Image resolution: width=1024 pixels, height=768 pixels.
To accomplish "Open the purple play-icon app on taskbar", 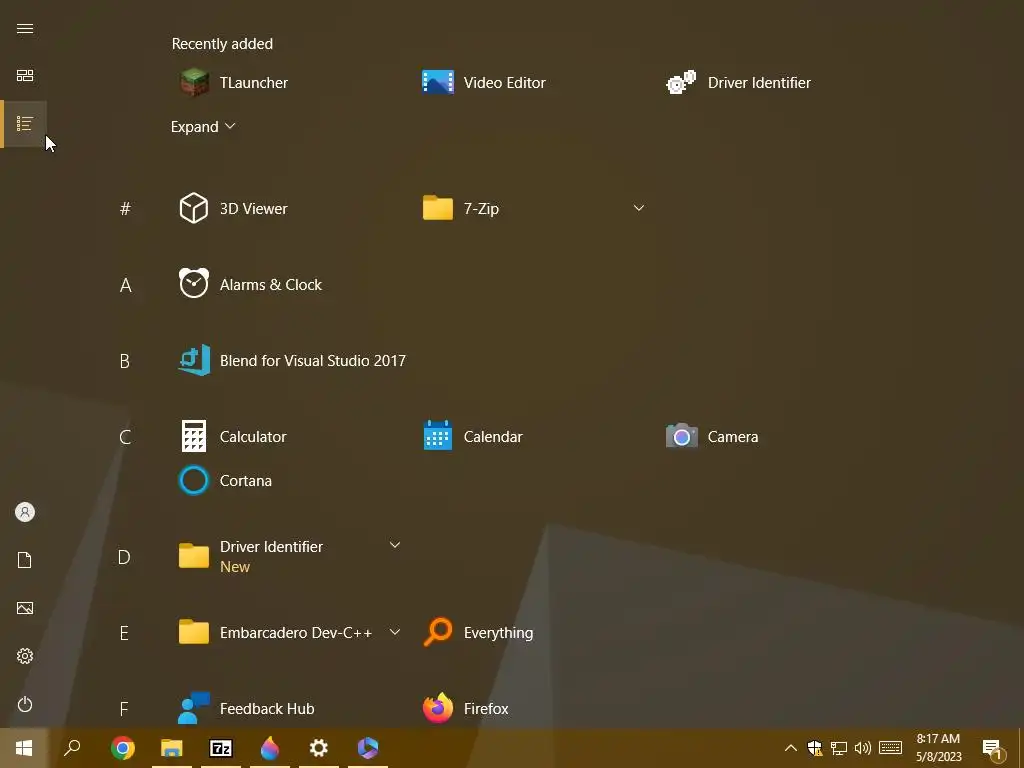I will click(x=368, y=748).
